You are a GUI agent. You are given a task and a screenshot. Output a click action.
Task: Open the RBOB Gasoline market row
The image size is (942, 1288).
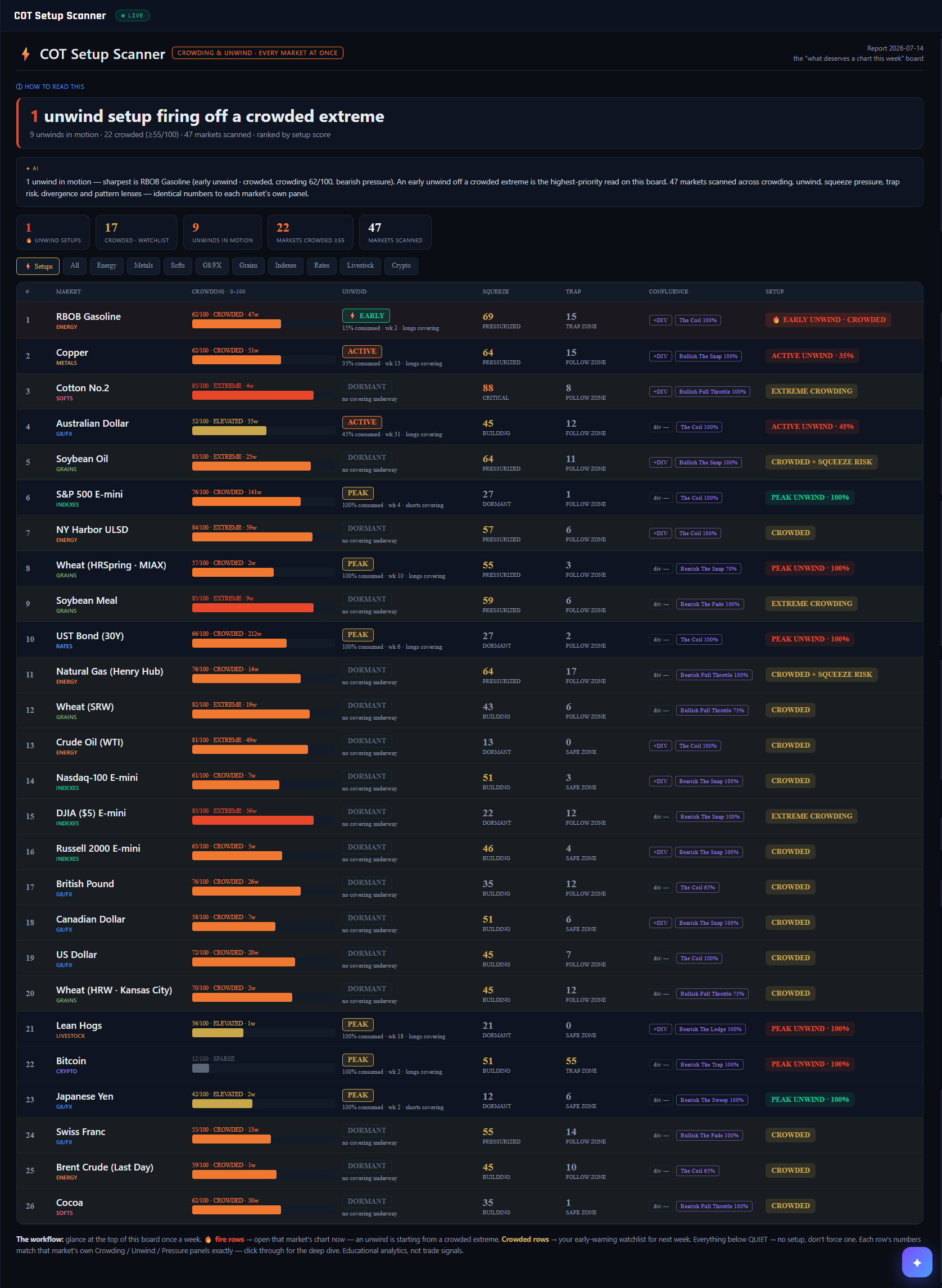tap(470, 320)
